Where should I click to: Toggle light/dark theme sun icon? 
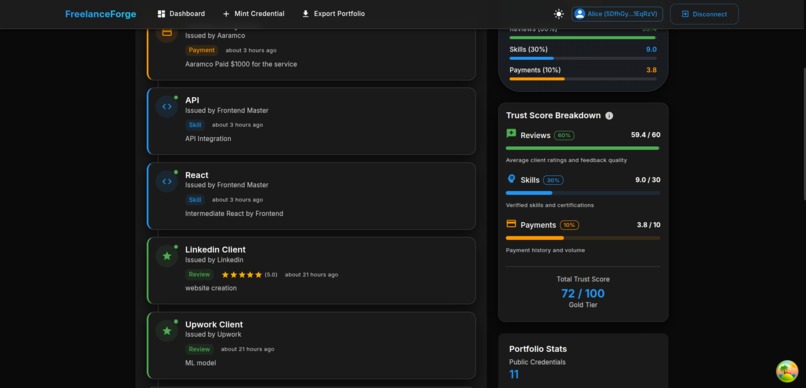[559, 14]
